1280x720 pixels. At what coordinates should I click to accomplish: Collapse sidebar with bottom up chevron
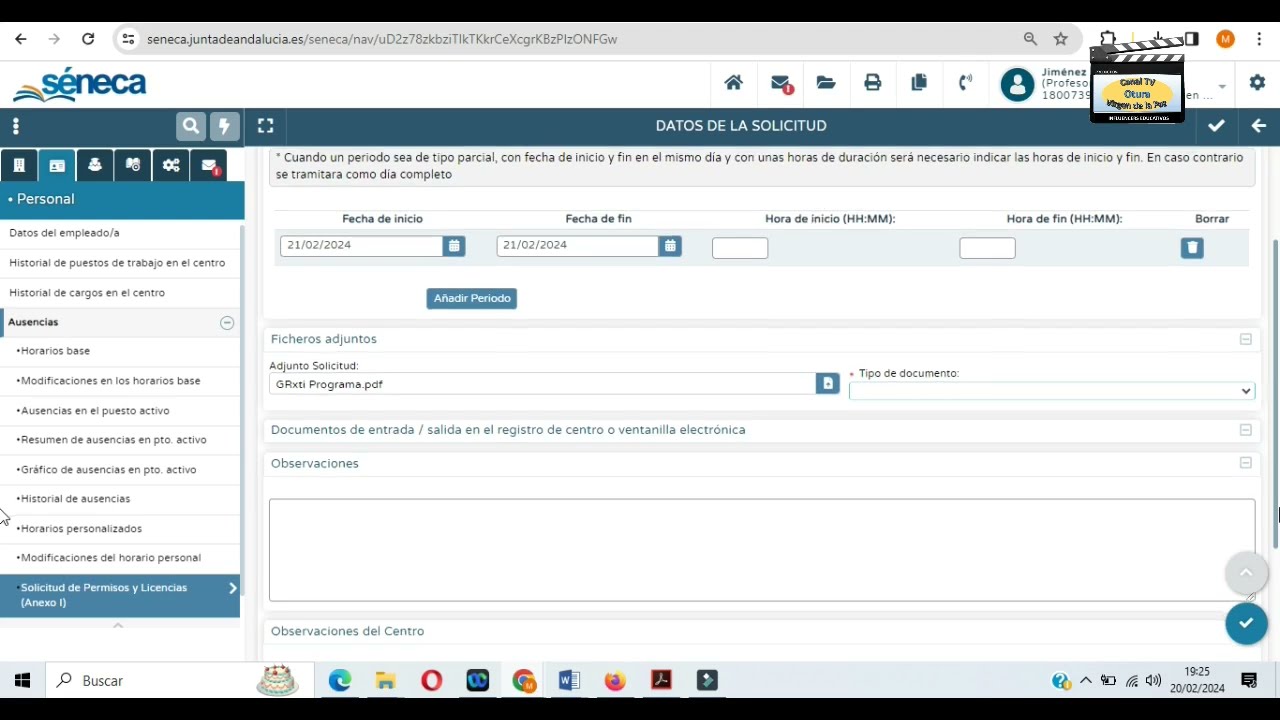[x=118, y=626]
